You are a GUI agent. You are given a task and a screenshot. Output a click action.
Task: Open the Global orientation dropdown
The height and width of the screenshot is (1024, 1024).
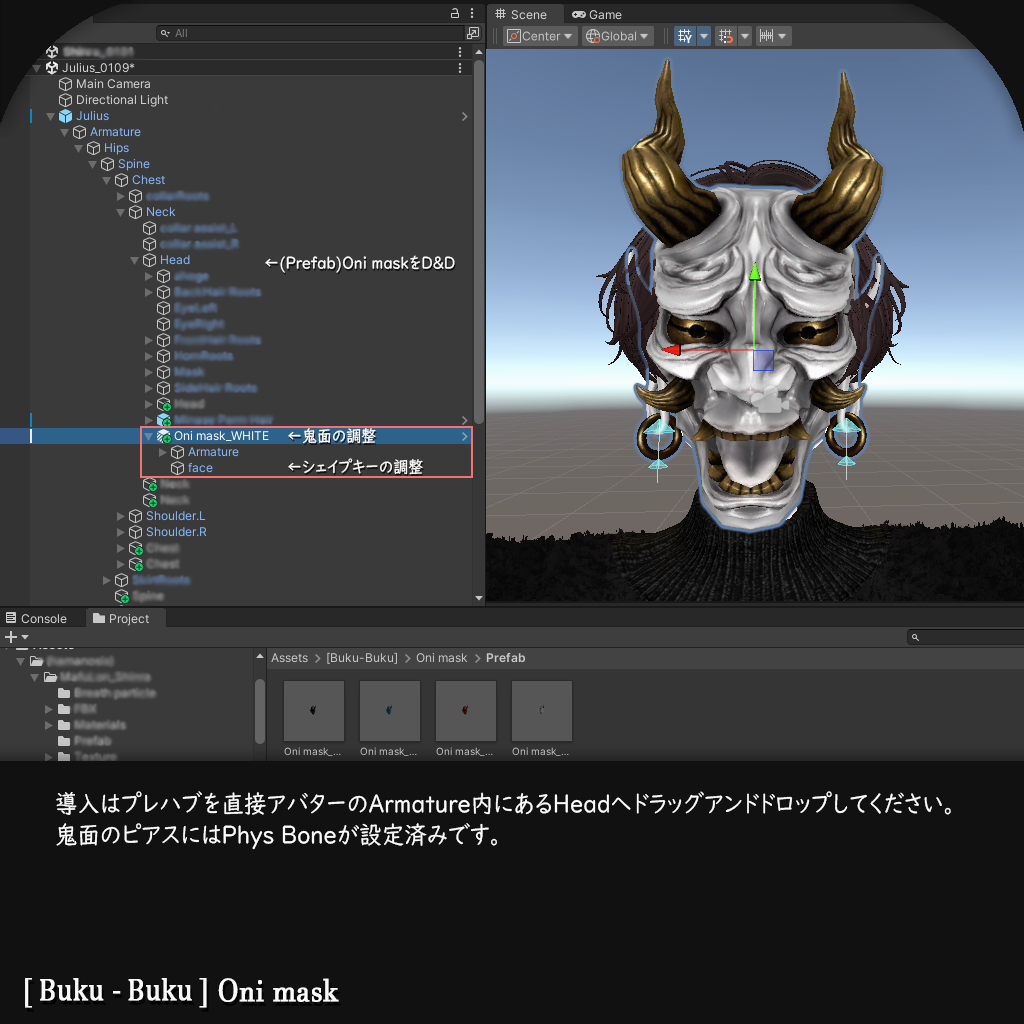pos(617,36)
